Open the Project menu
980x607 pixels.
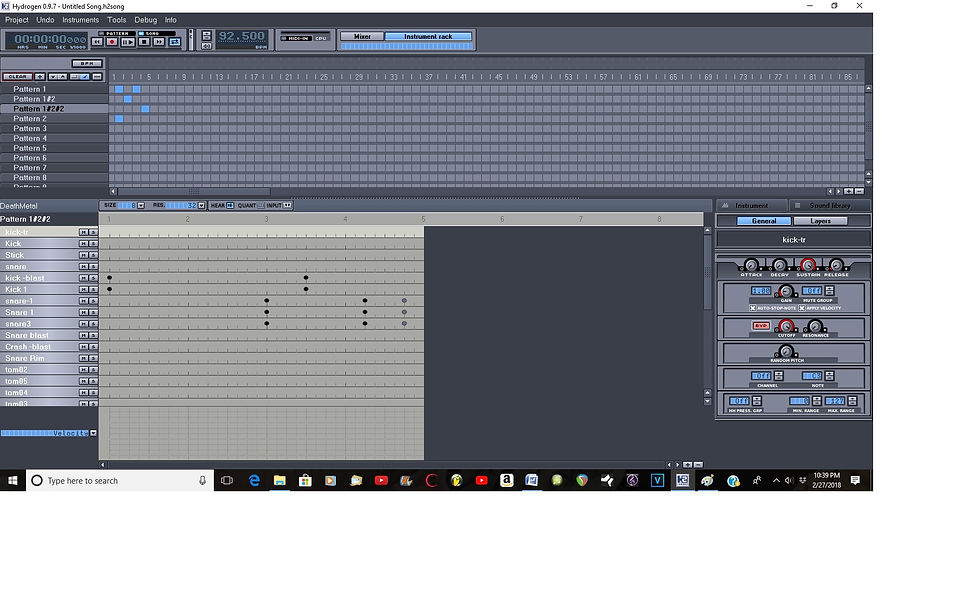pos(17,20)
